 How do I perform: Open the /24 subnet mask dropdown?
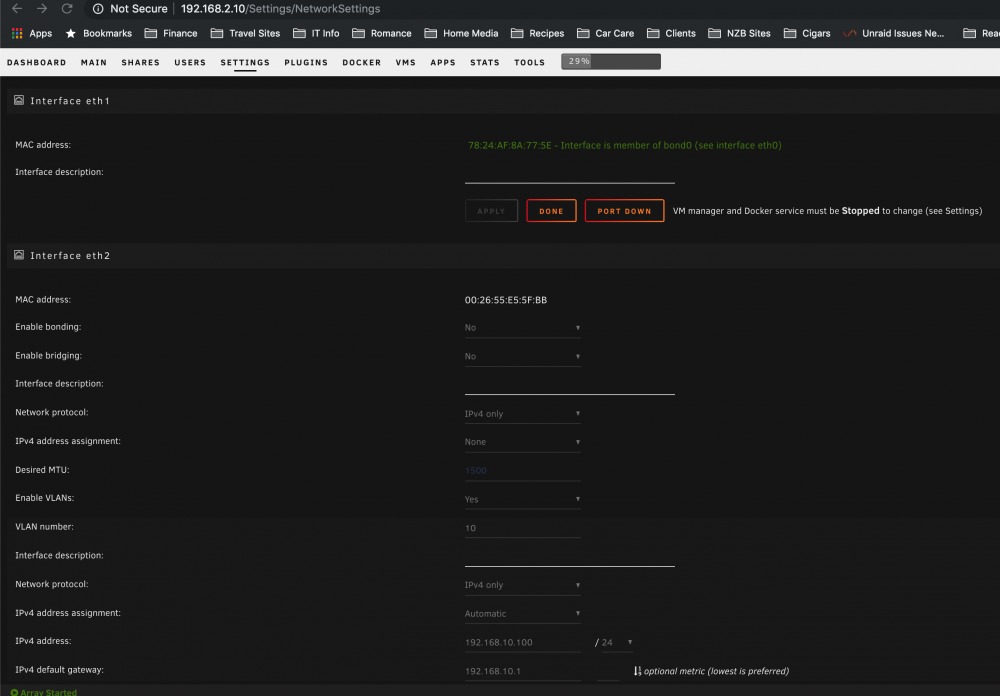(x=617, y=642)
